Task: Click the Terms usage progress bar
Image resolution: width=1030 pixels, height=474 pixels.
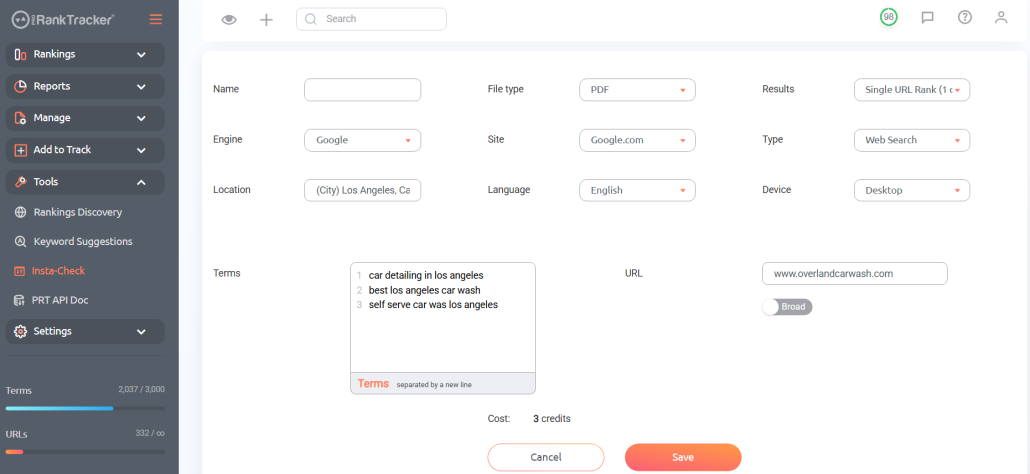Action: [x=85, y=408]
